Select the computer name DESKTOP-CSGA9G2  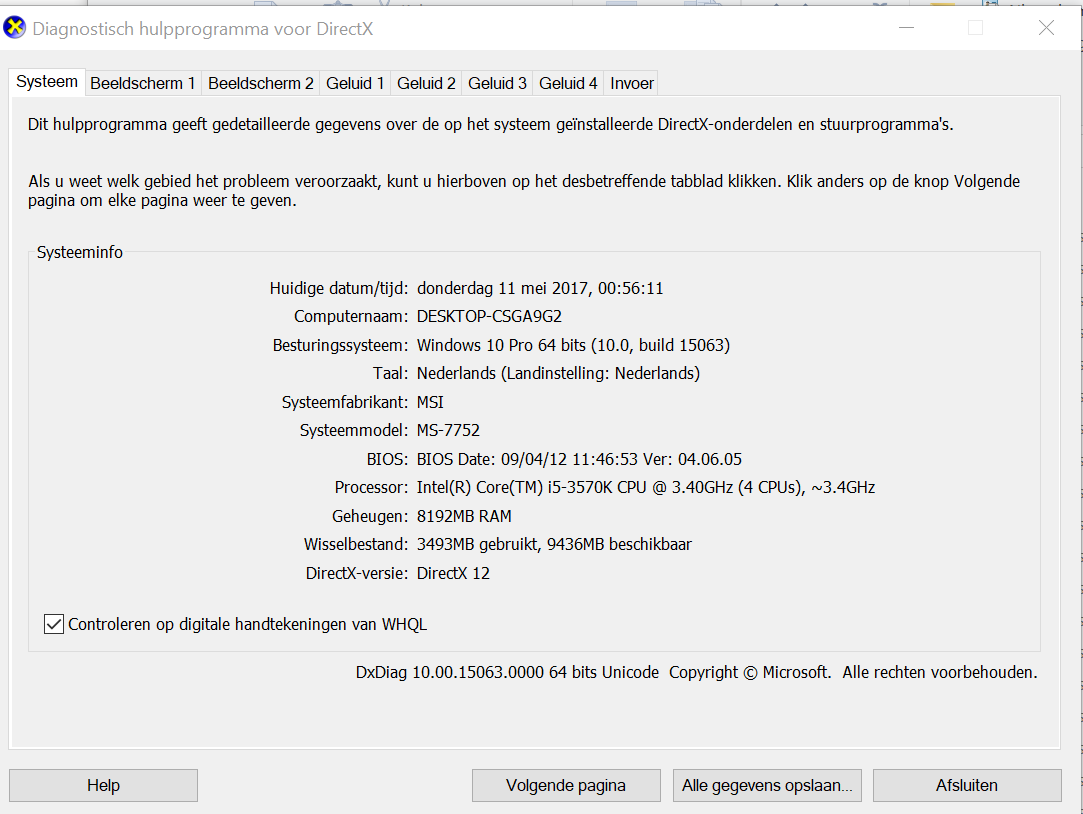coord(489,317)
